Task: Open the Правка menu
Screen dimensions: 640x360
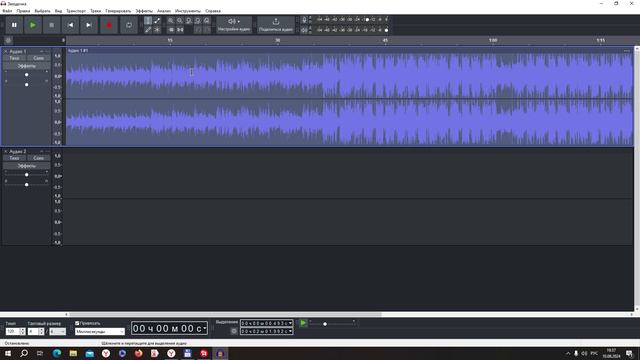Action: pos(23,11)
